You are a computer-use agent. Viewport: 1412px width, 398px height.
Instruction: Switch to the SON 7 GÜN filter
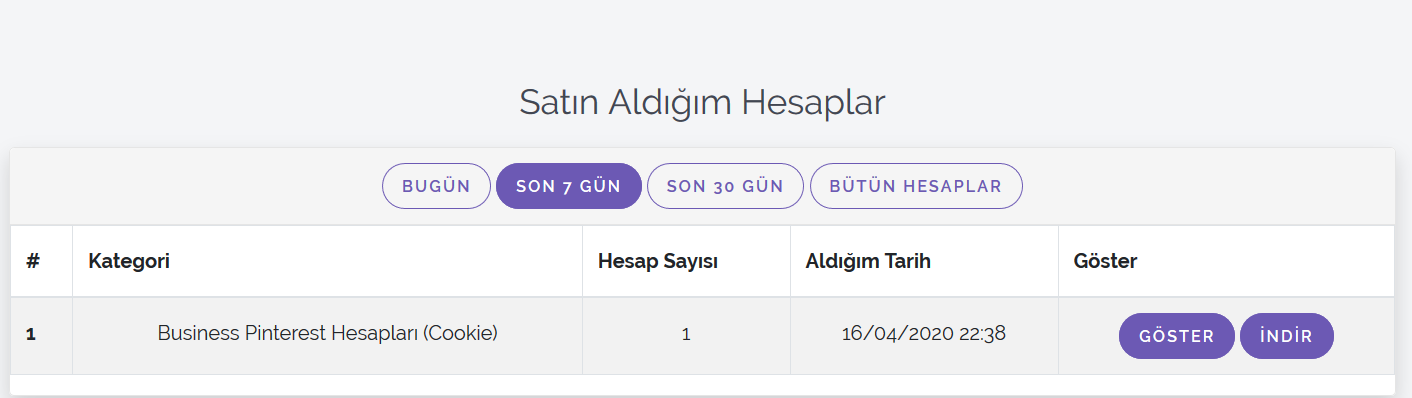(568, 186)
